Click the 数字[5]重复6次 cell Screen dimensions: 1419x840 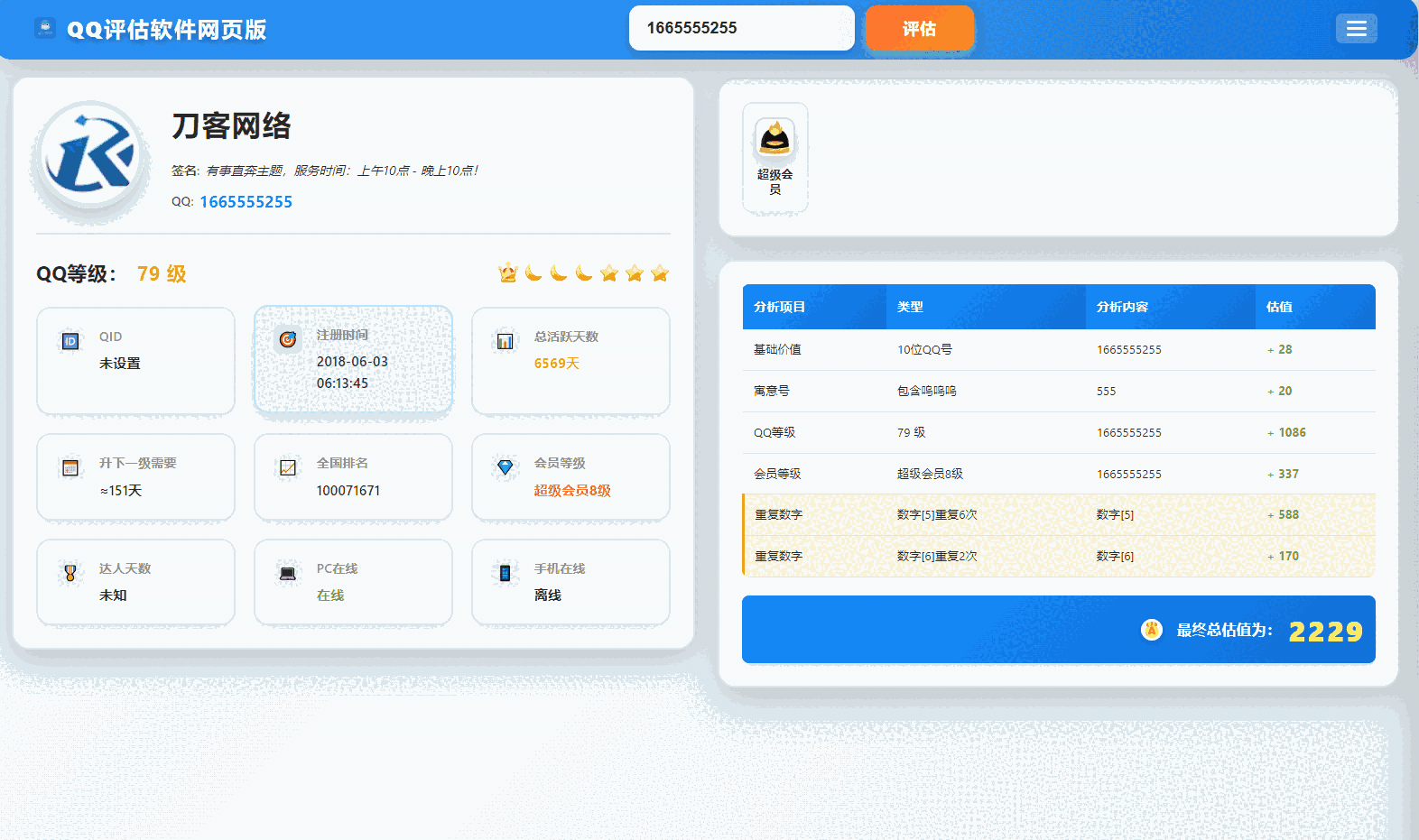click(x=937, y=514)
